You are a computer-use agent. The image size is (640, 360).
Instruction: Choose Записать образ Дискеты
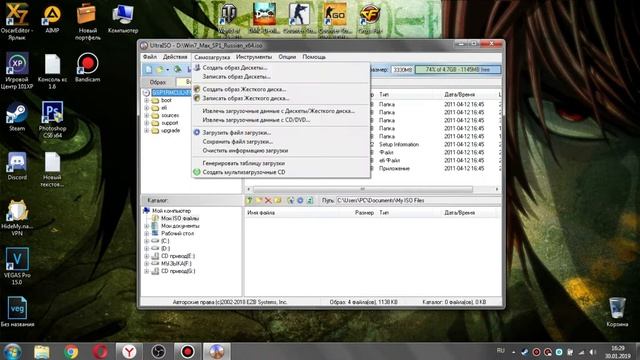[x=281, y=77]
